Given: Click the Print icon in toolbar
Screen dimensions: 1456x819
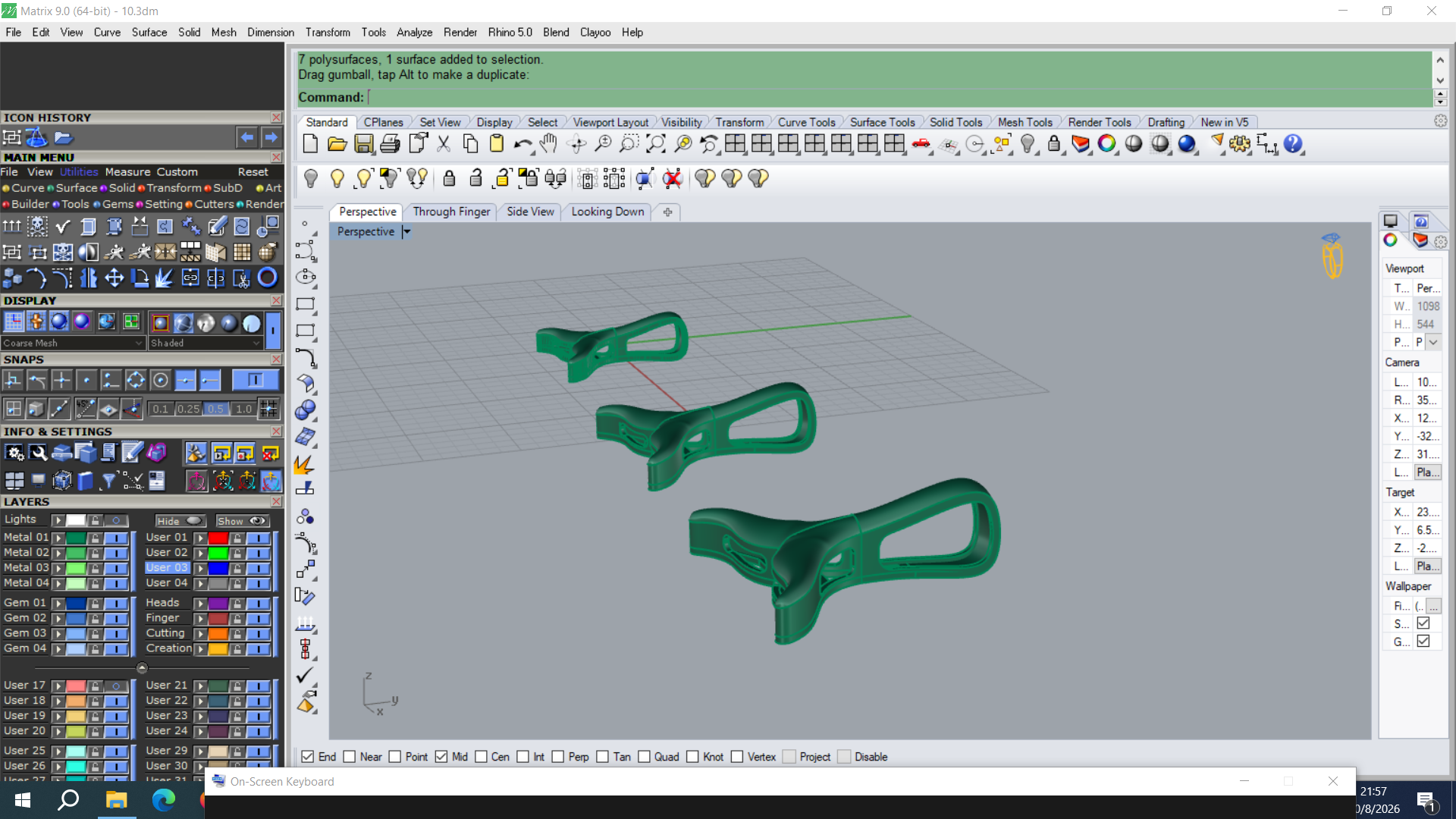Looking at the screenshot, I should point(391,144).
